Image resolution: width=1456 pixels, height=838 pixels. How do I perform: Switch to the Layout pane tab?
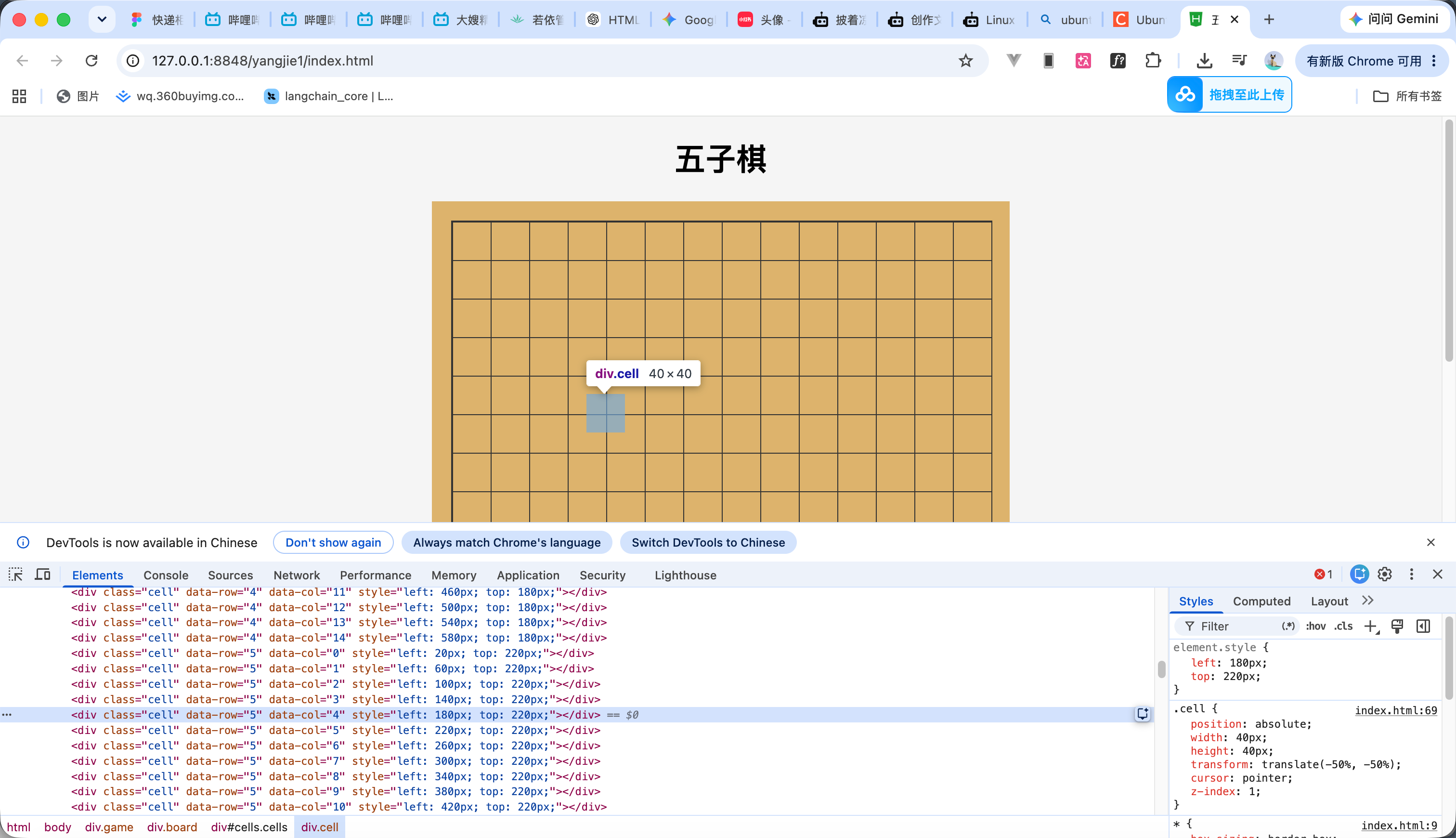(1329, 601)
